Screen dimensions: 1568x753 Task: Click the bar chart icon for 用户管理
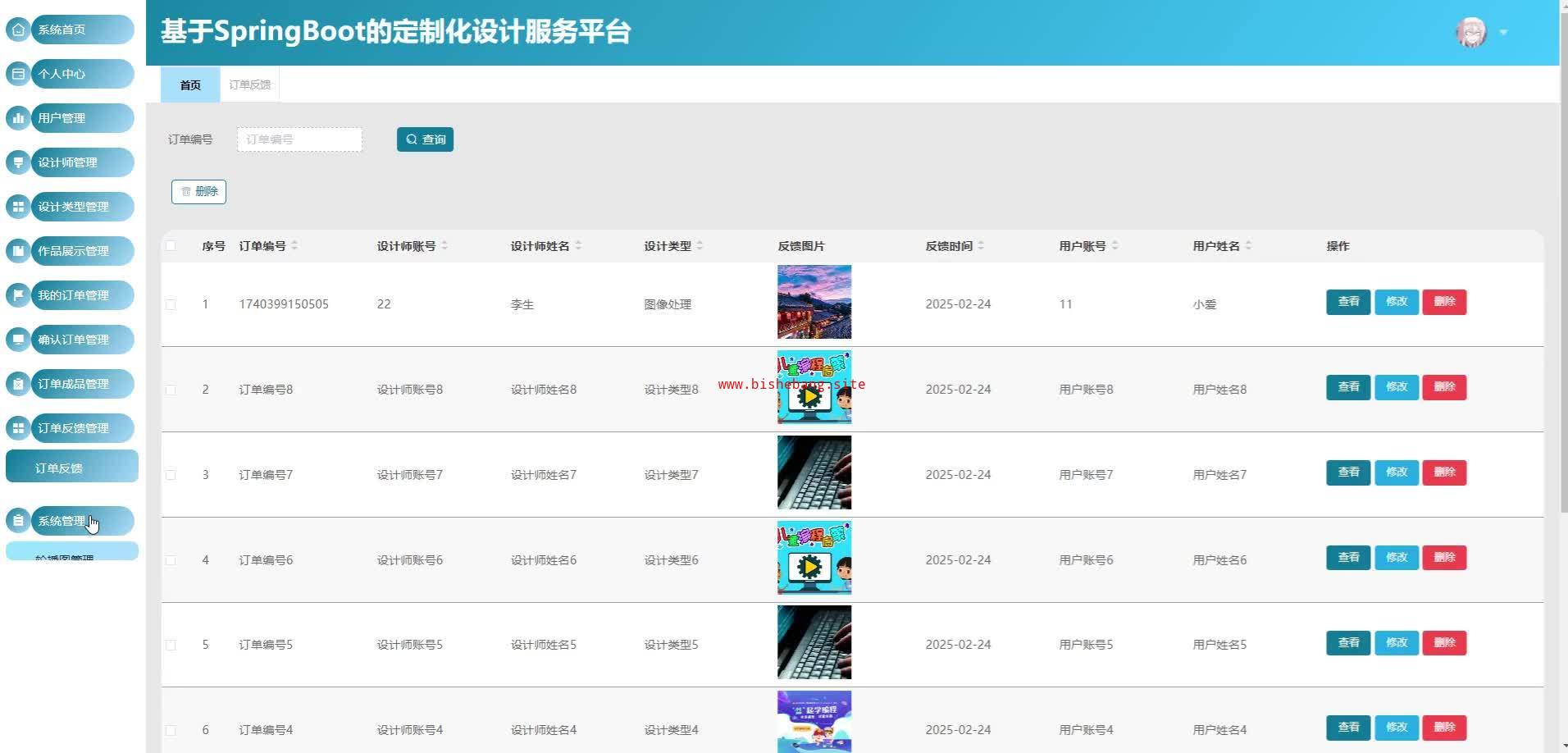(18, 118)
